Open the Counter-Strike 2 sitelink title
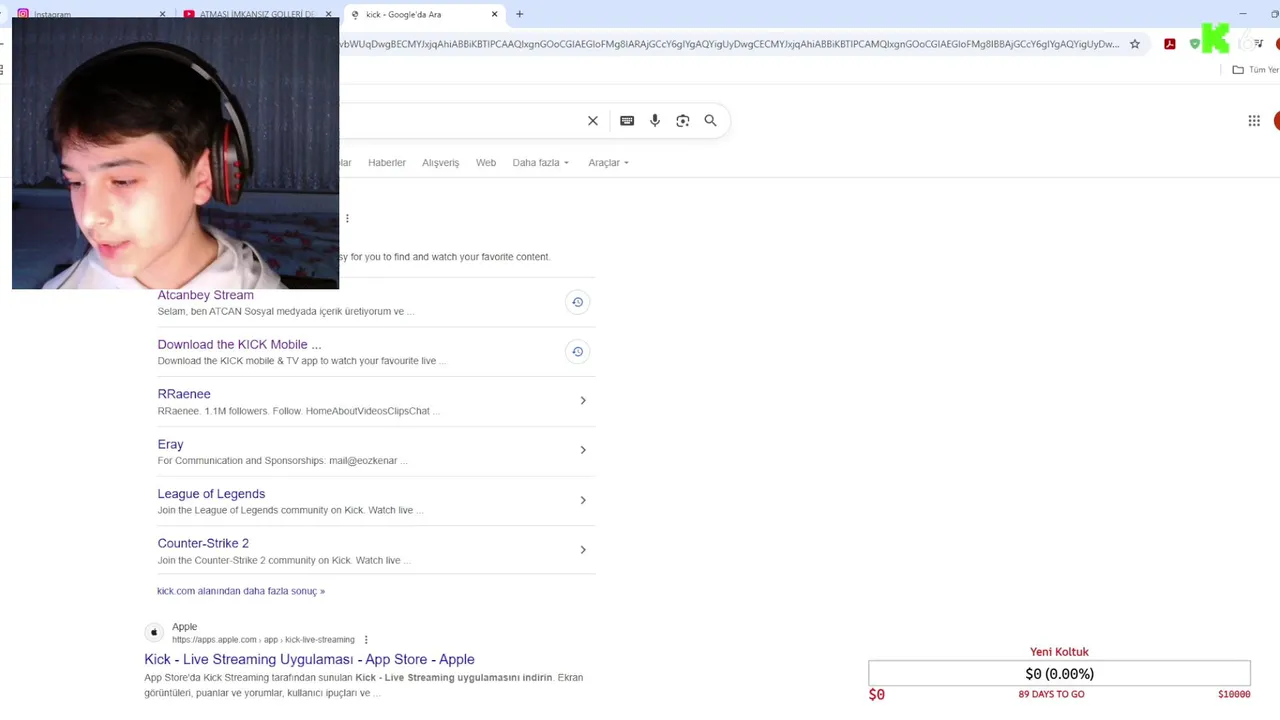Viewport: 1280px width, 720px height. click(x=203, y=543)
